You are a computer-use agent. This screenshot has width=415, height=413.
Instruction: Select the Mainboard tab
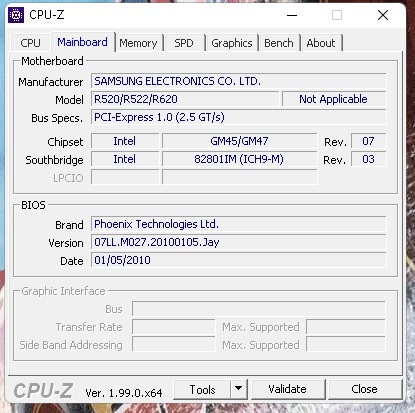(82, 42)
